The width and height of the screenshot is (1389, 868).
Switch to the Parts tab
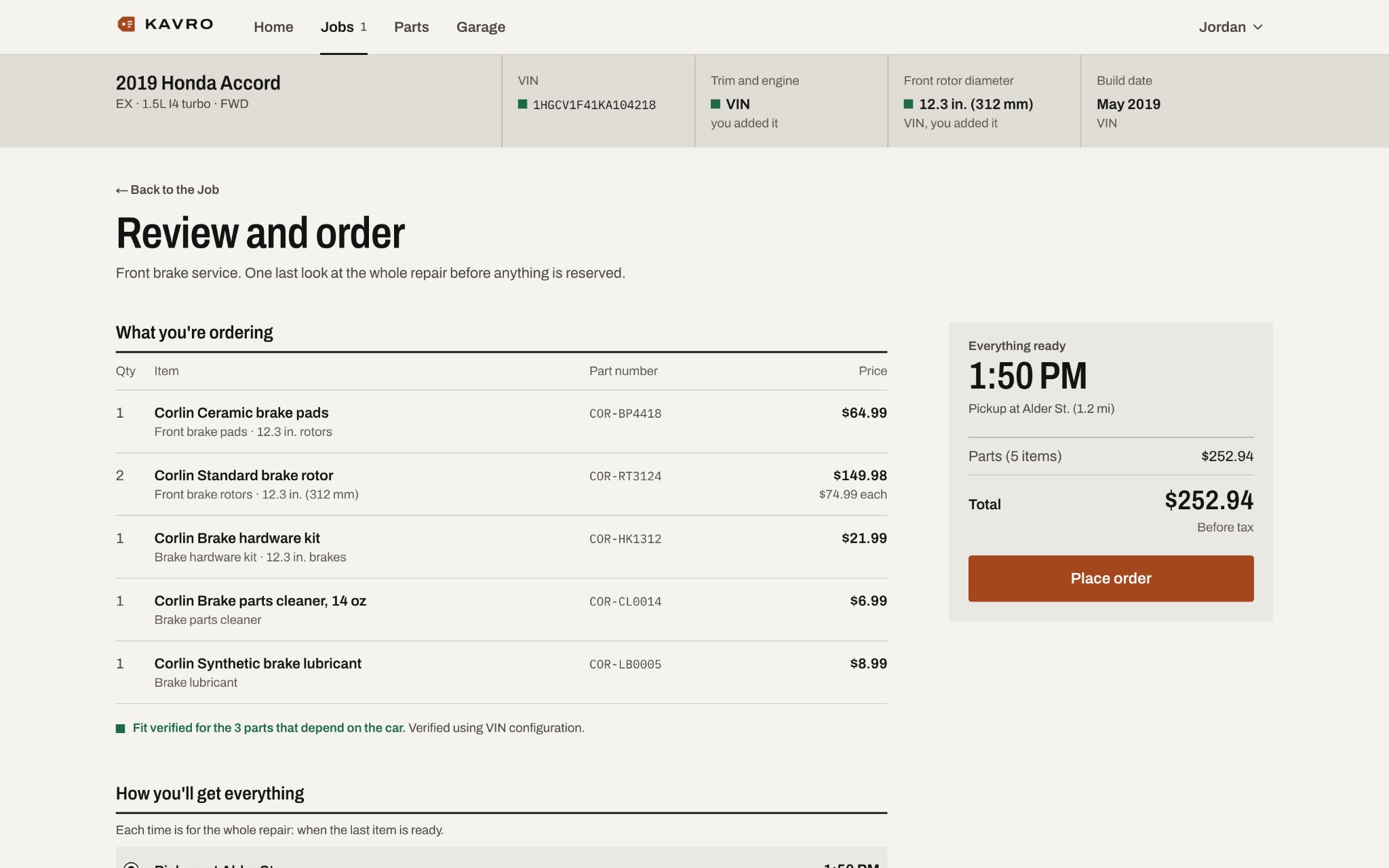411,27
